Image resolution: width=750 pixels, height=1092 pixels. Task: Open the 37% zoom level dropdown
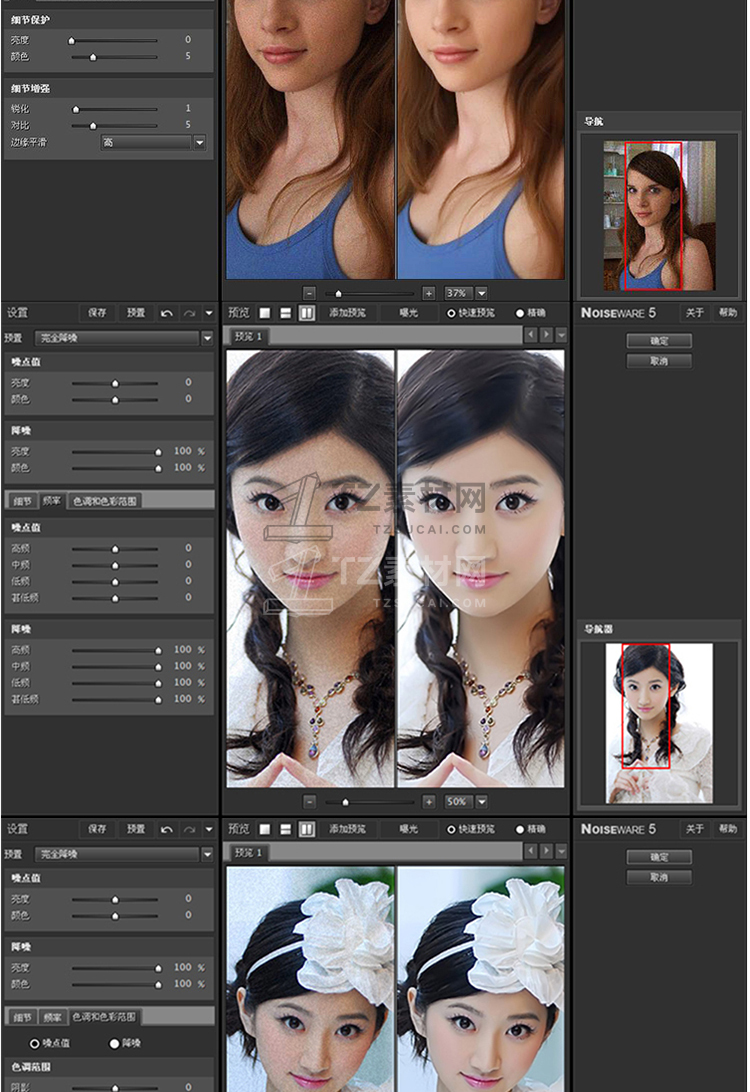pos(481,293)
